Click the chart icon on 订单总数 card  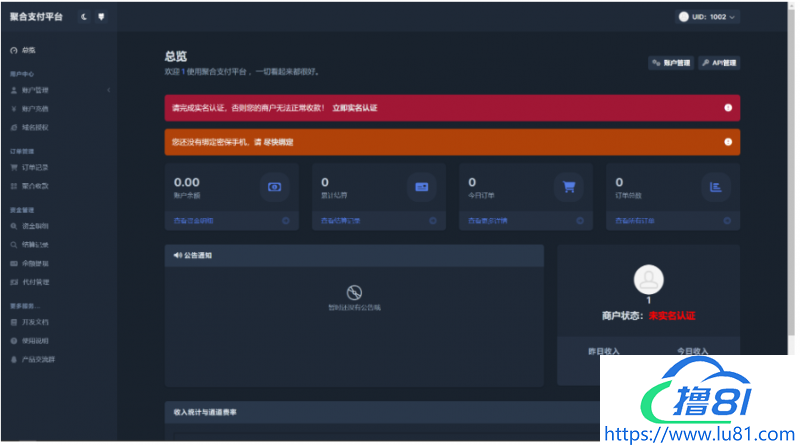pyautogui.click(x=716, y=186)
